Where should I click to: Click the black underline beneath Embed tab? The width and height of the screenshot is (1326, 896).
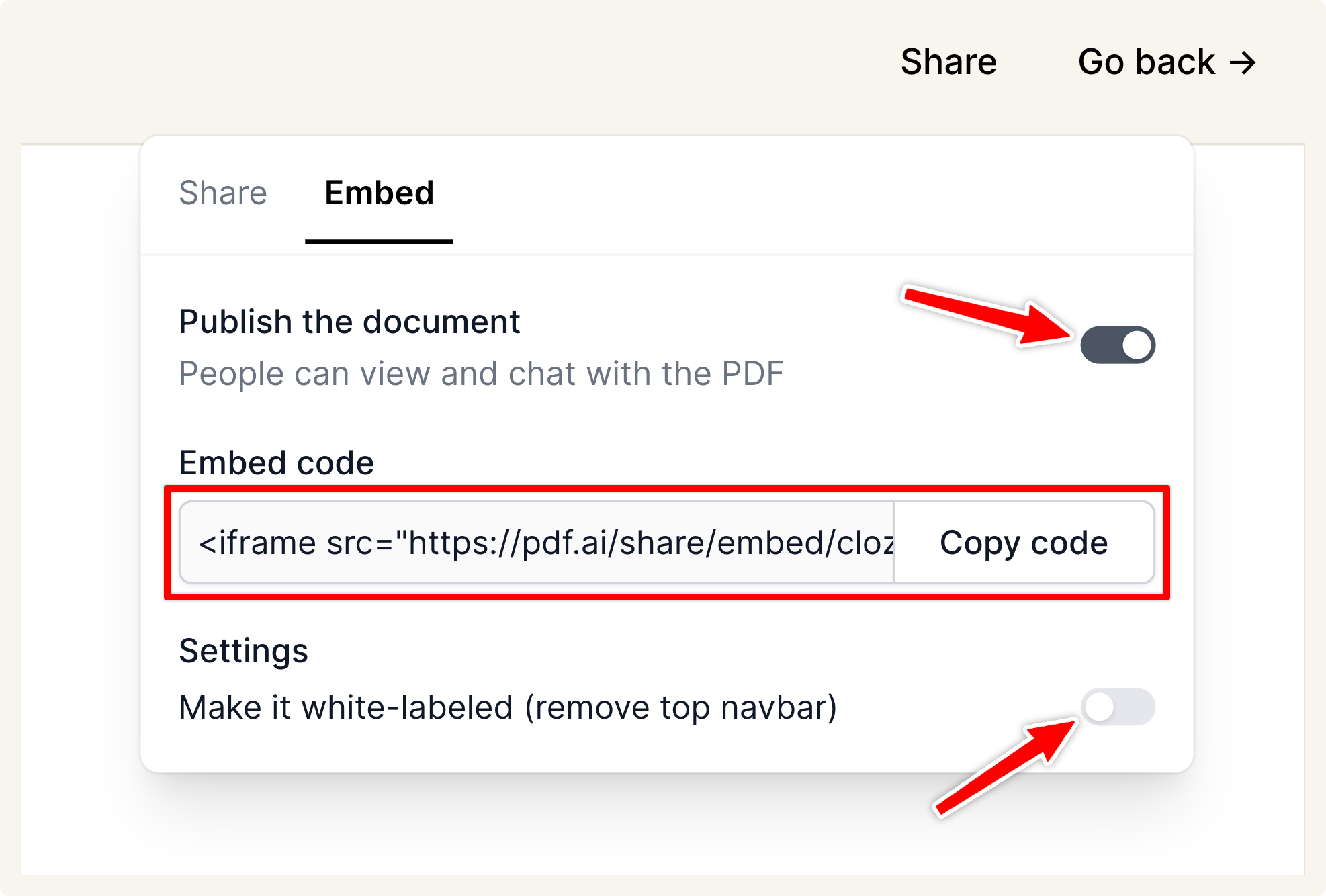point(379,241)
